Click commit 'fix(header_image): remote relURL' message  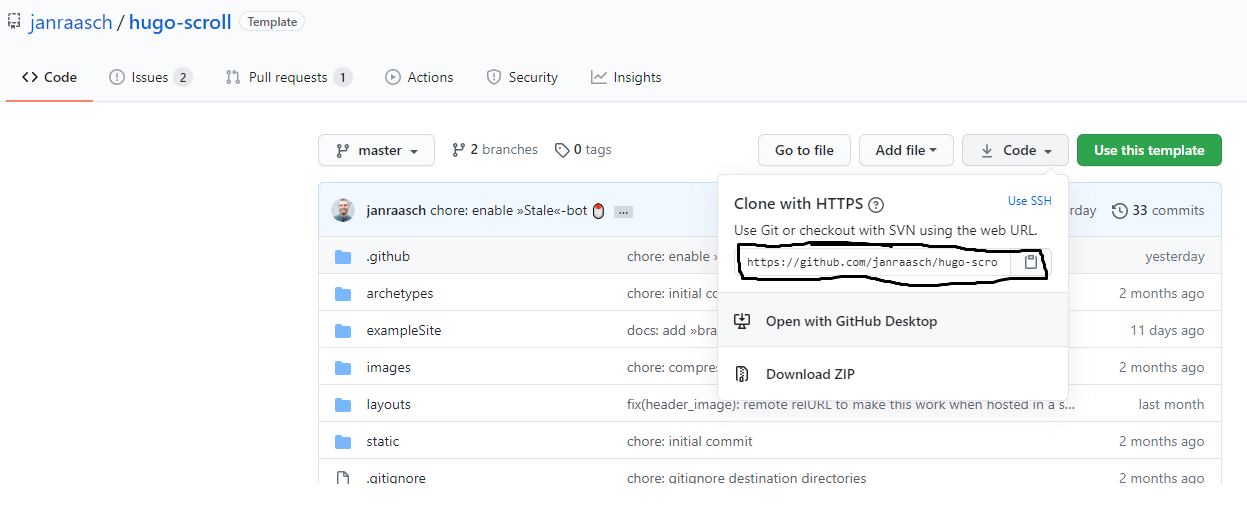851,405
